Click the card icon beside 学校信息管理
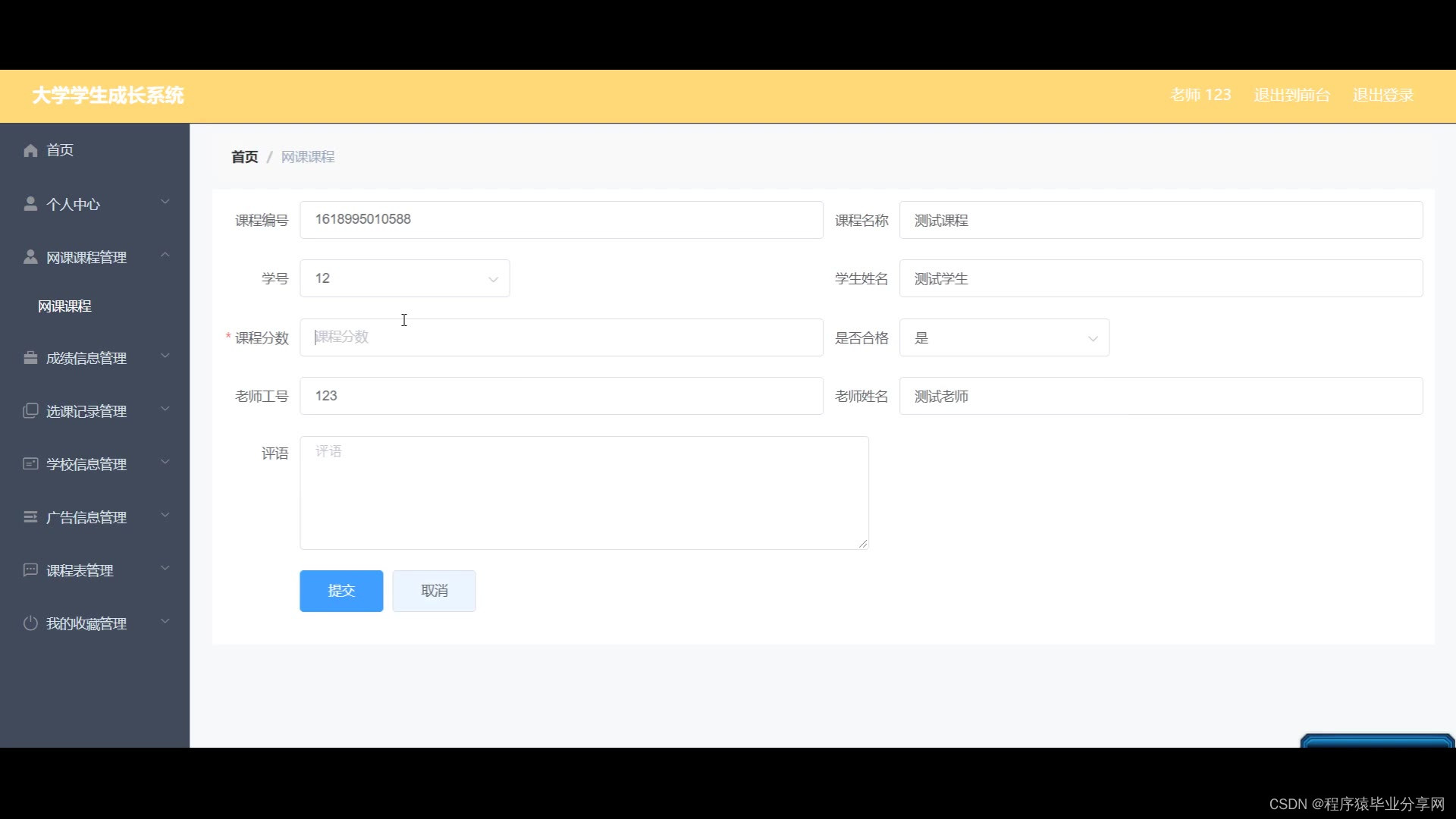This screenshot has height=819, width=1456. (30, 463)
